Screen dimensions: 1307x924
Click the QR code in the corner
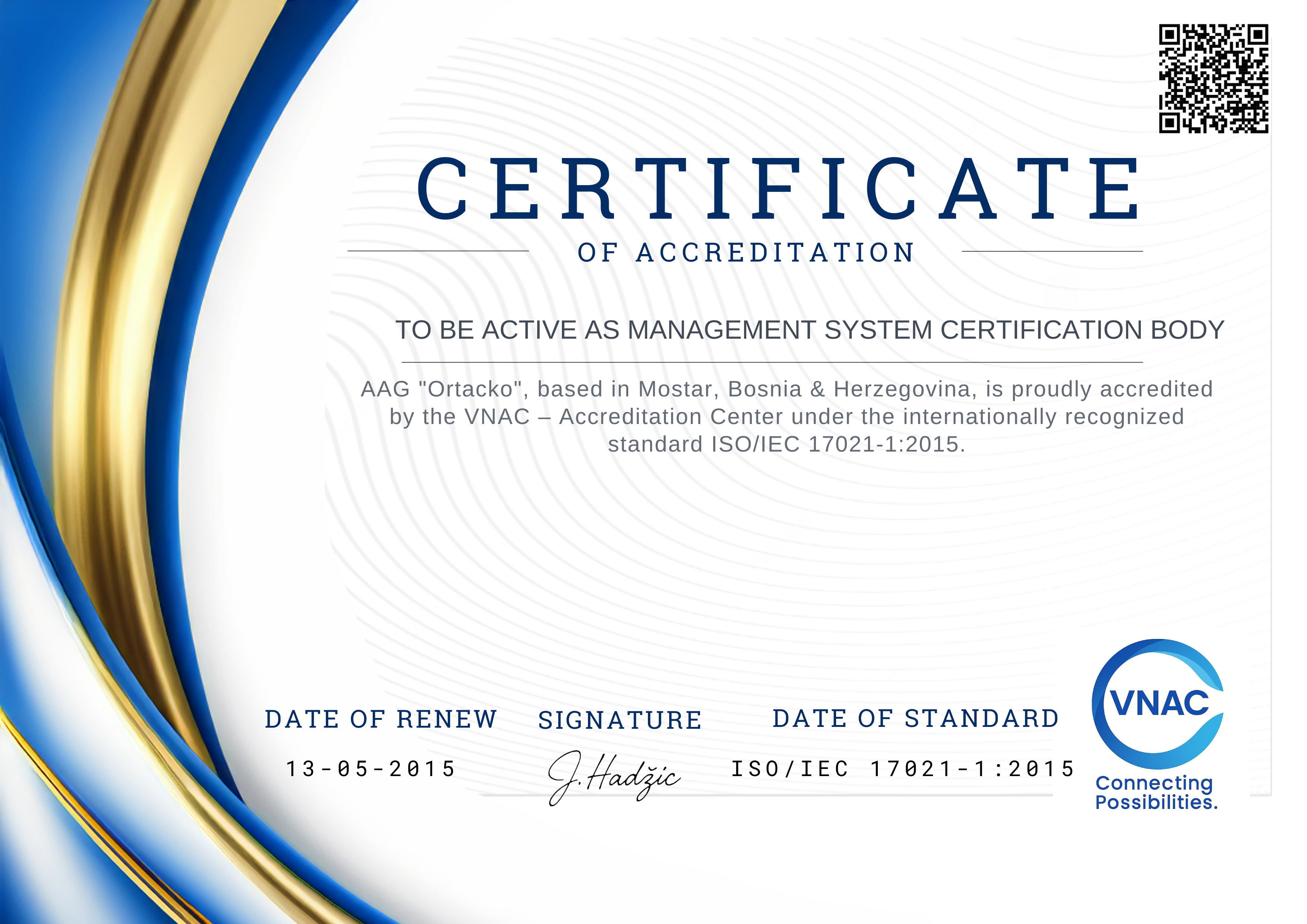(1213, 79)
